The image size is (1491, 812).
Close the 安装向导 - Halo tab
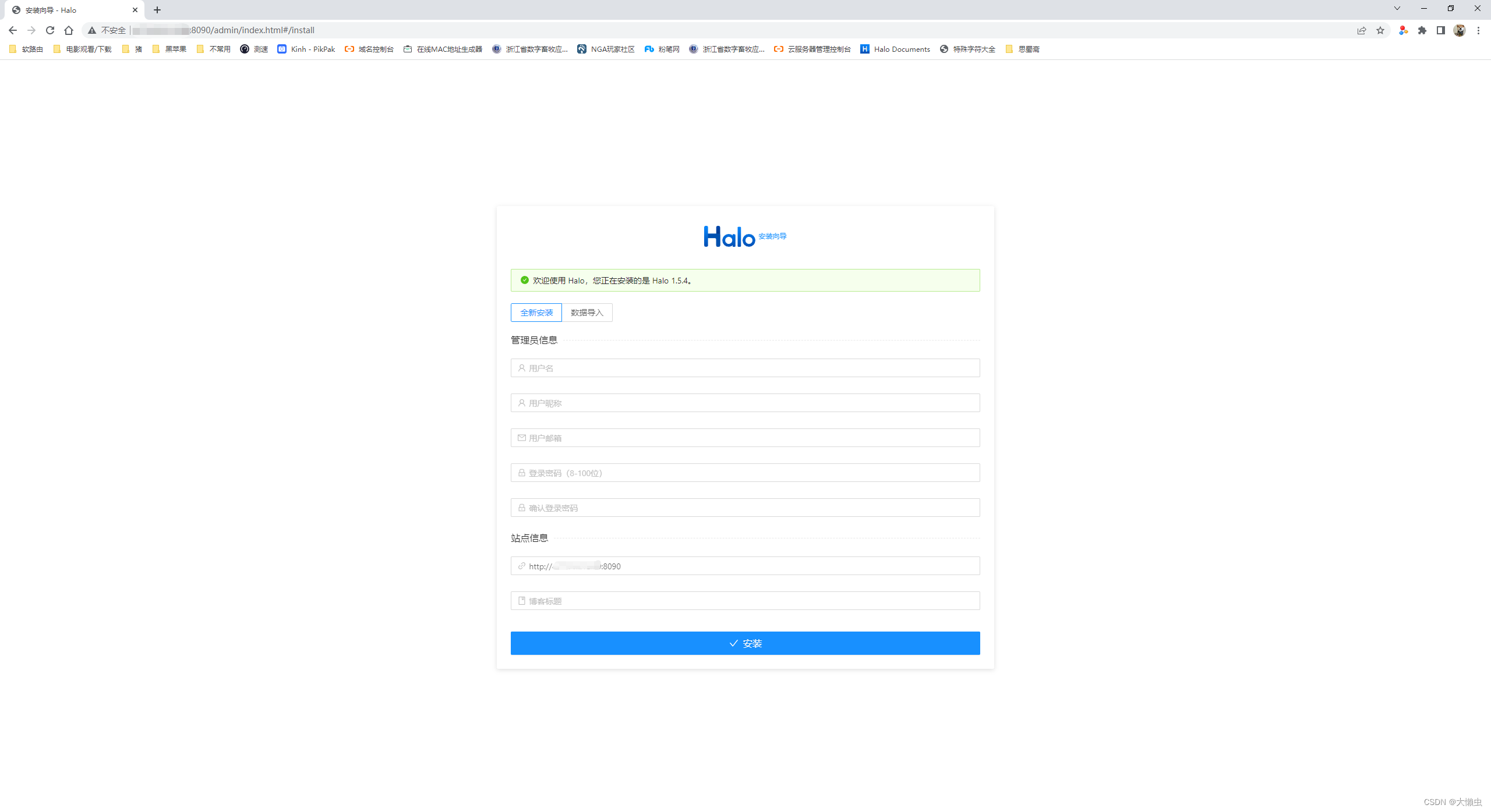(x=135, y=10)
